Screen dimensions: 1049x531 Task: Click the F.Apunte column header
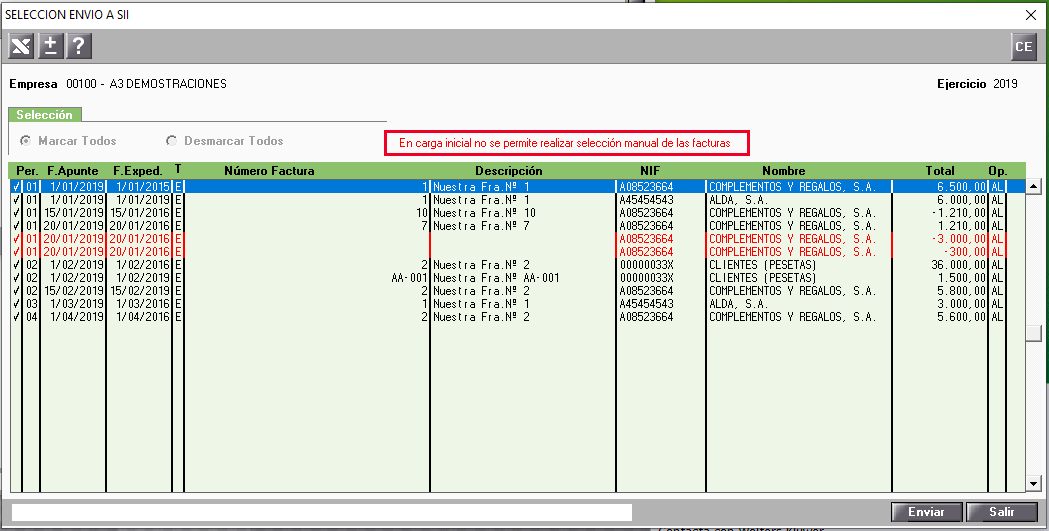(73, 171)
